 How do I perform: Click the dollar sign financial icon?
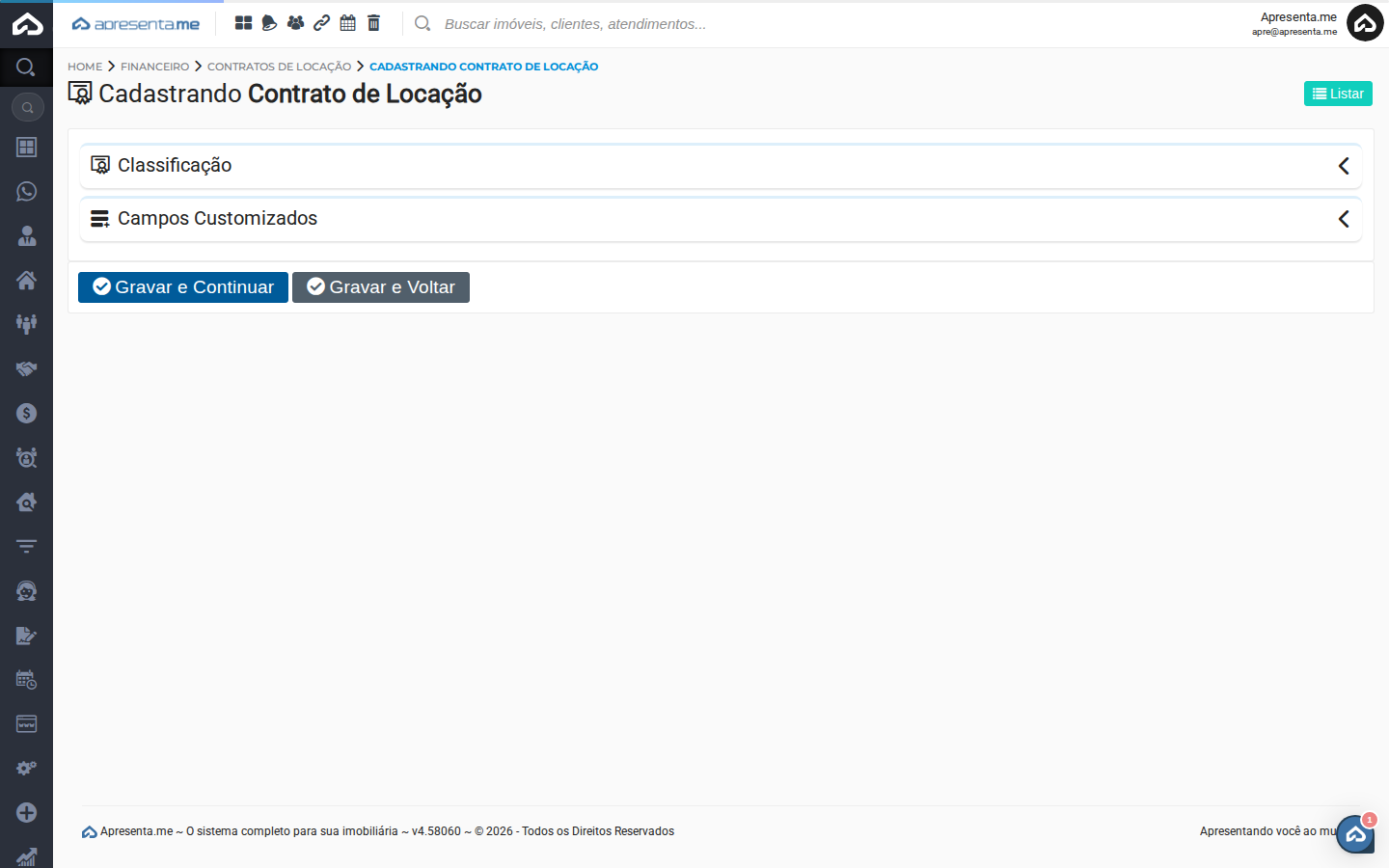26,414
